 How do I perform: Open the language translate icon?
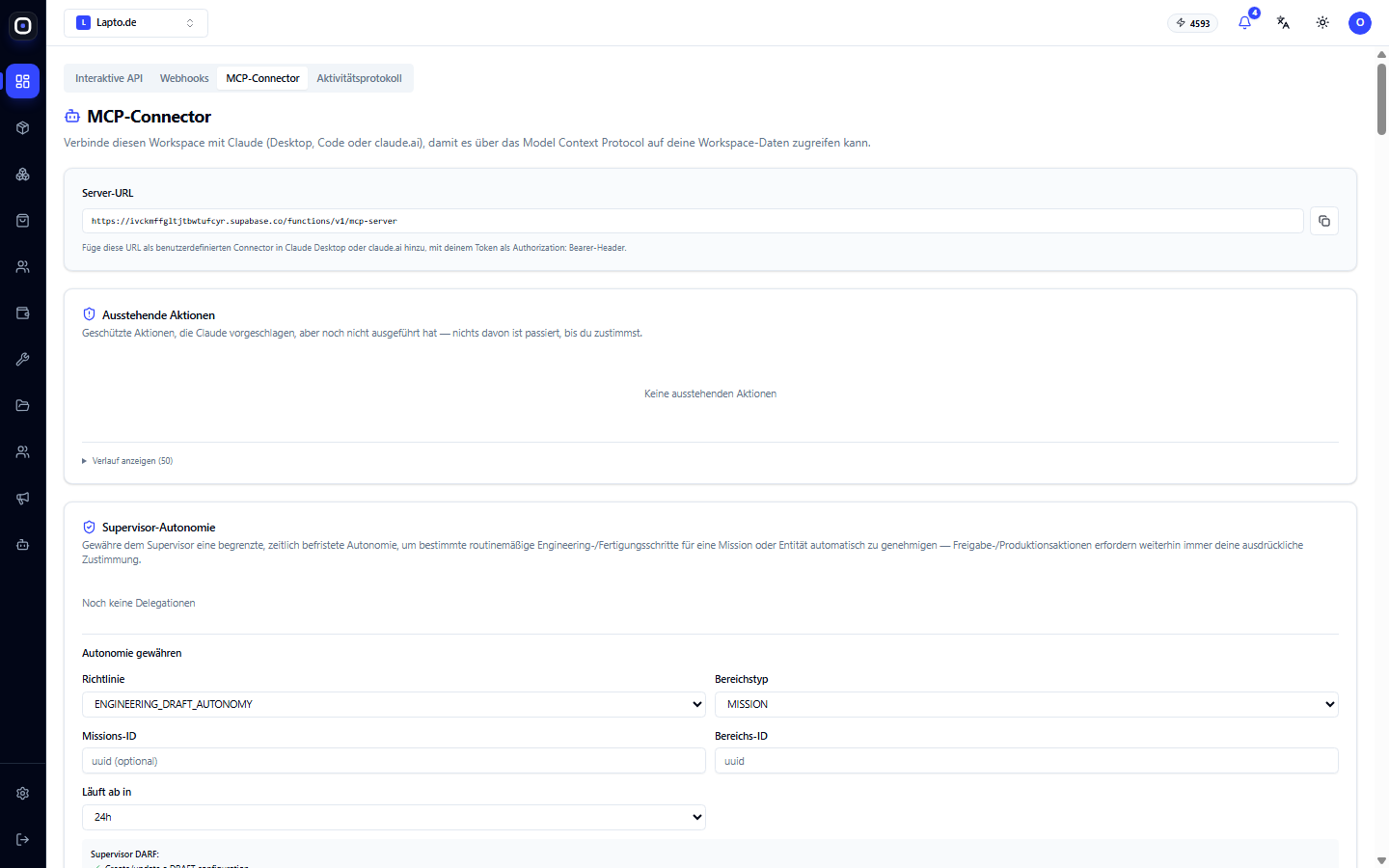pyautogui.click(x=1283, y=22)
